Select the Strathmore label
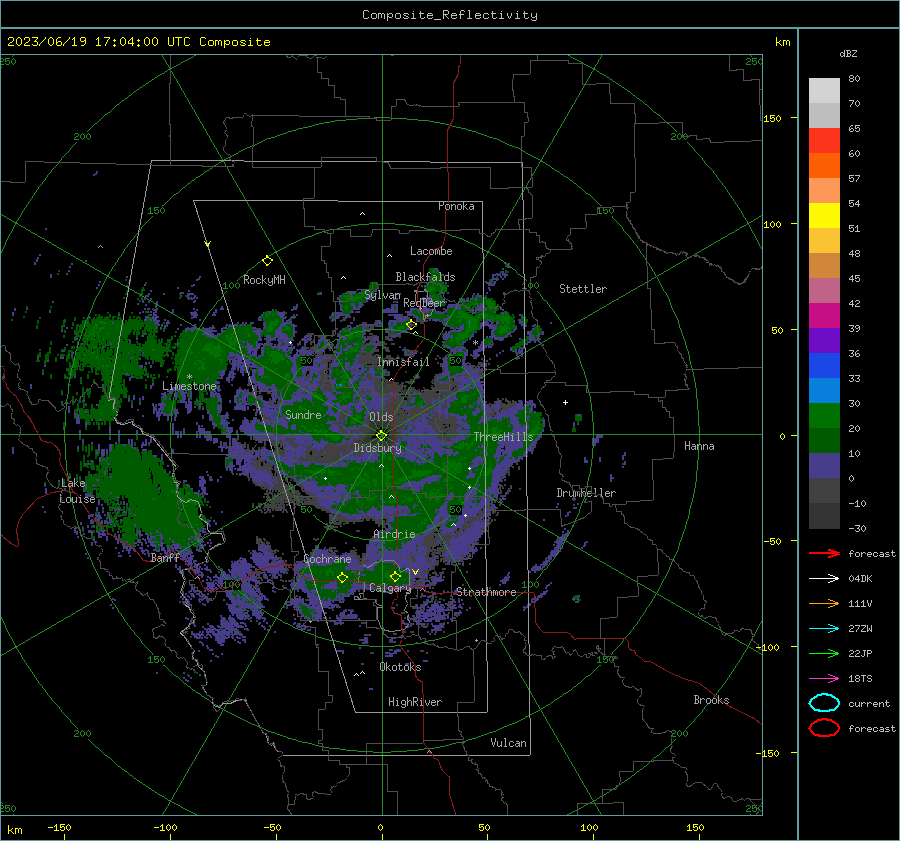 pyautogui.click(x=486, y=592)
